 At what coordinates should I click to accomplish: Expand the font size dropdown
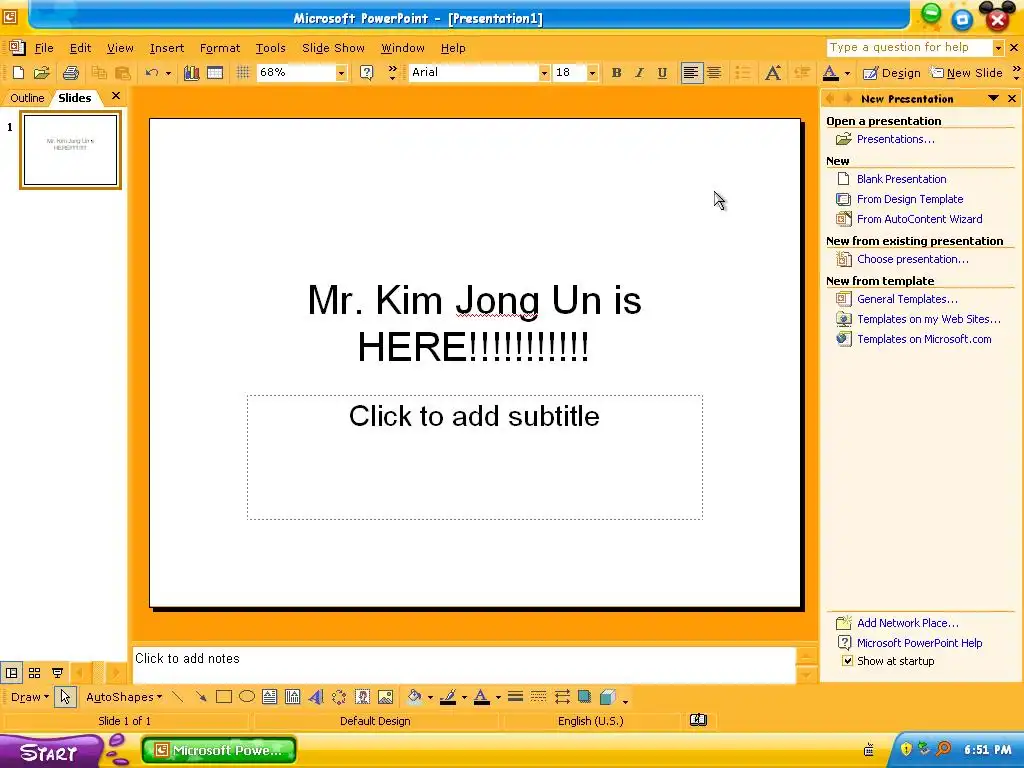(x=592, y=73)
